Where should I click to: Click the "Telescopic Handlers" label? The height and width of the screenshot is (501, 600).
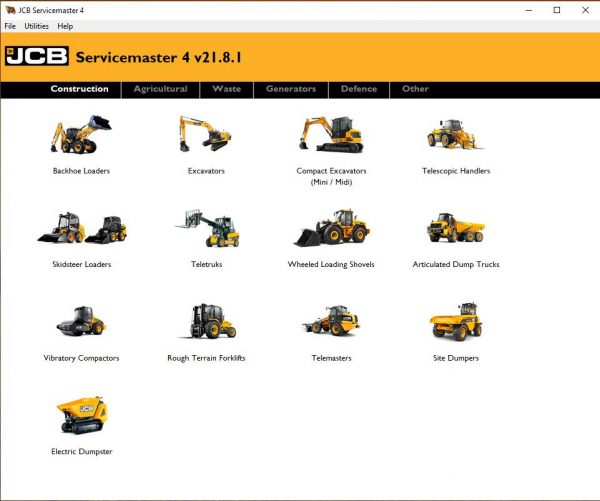pyautogui.click(x=456, y=171)
